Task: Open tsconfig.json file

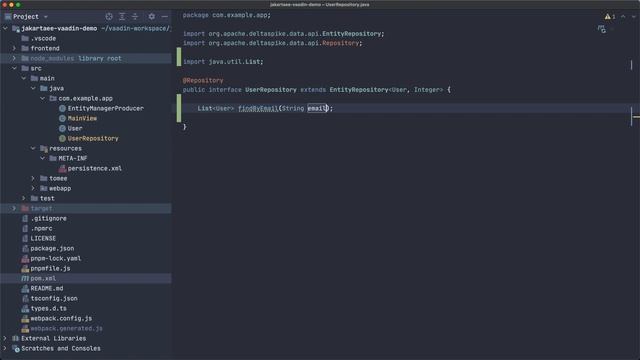Action: click(54, 298)
